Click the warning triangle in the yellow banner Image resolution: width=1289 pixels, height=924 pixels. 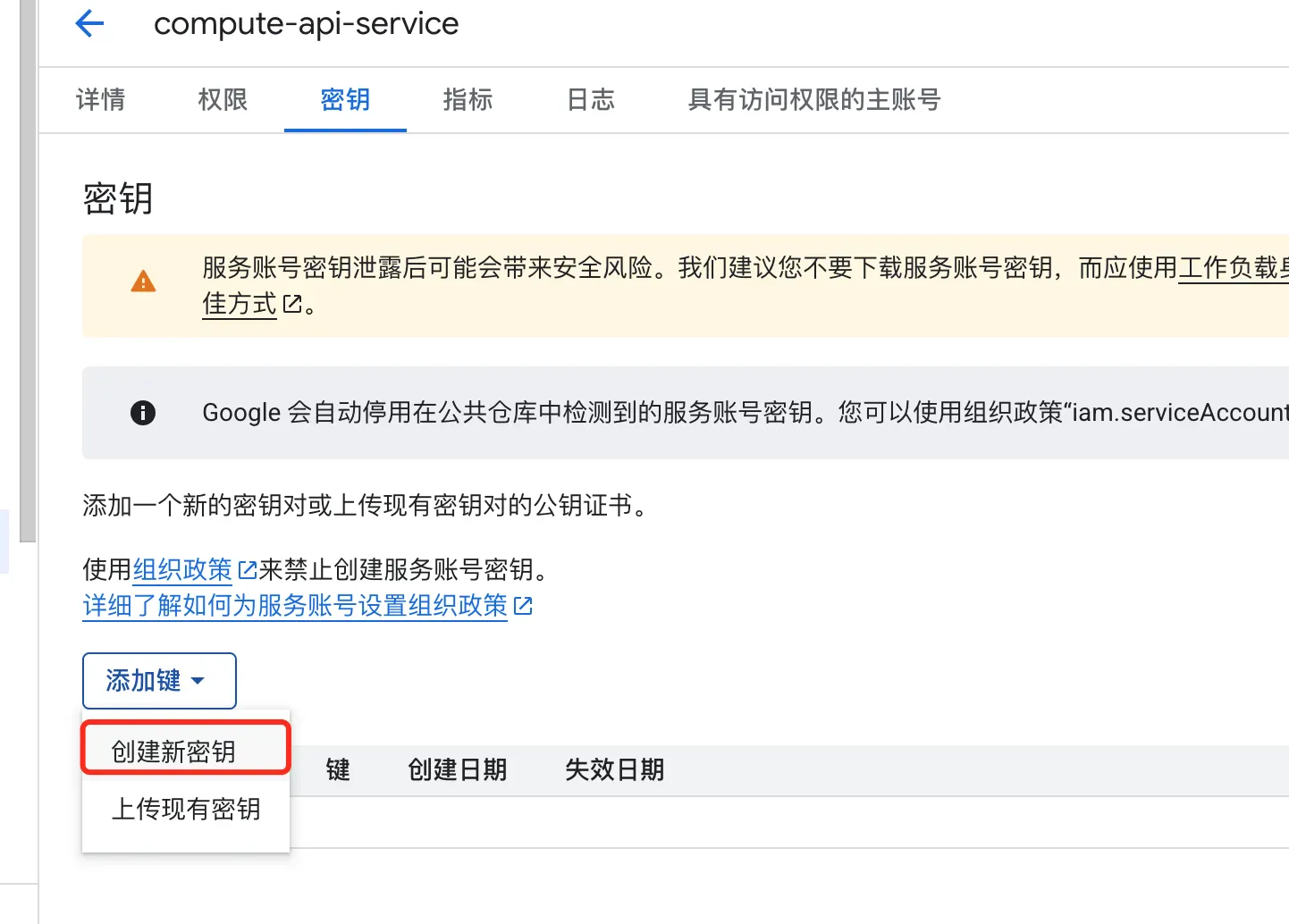(x=142, y=281)
